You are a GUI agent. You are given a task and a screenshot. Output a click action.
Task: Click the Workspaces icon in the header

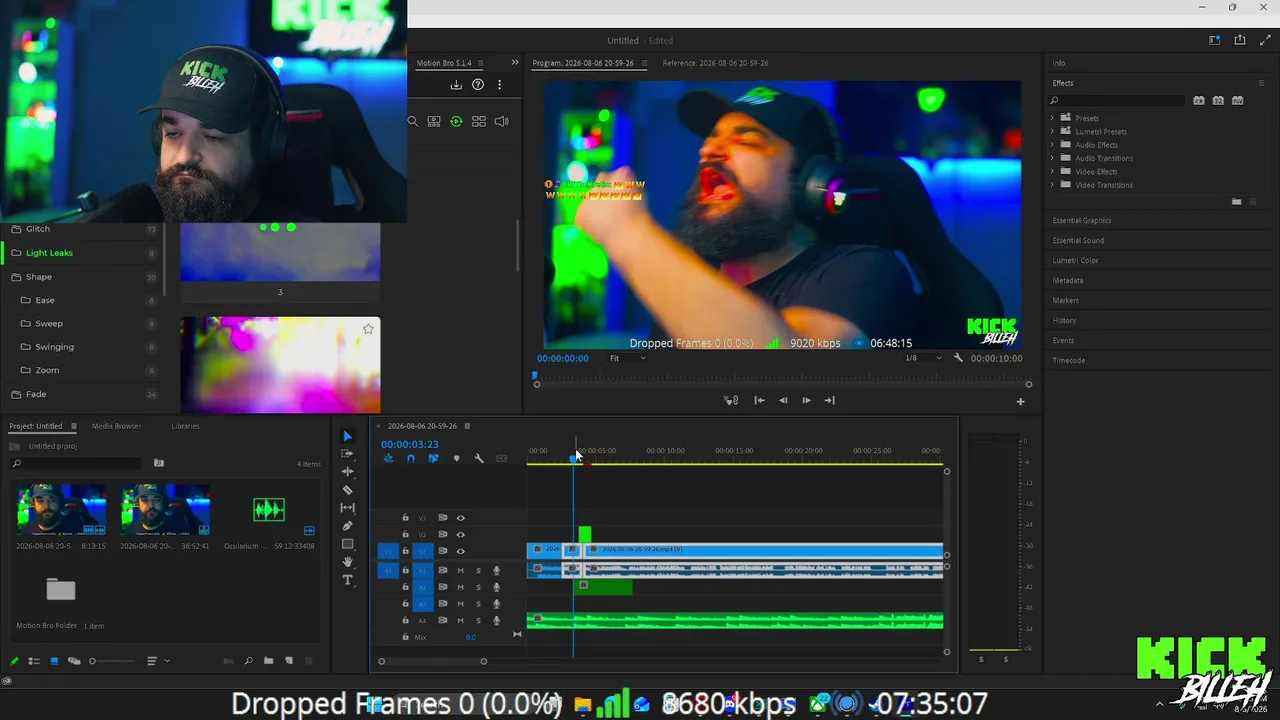(1214, 40)
